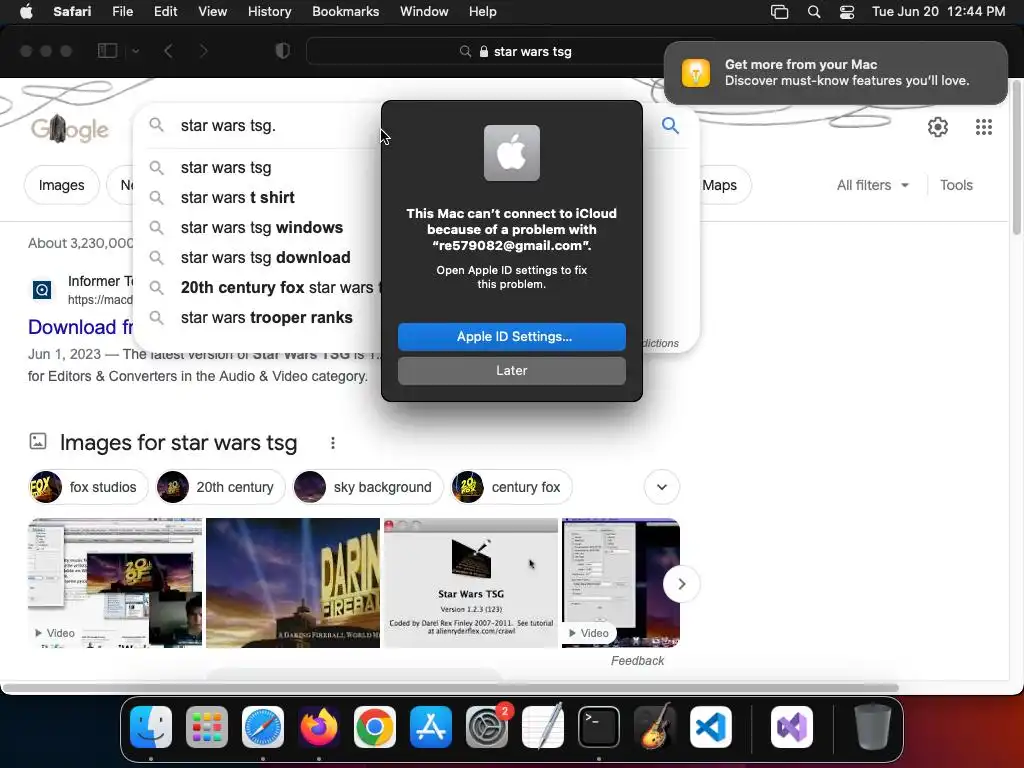Screen dimensions: 1024x768
Task: Expand the sidebar tab group dropdown arrow
Action: (x=135, y=51)
